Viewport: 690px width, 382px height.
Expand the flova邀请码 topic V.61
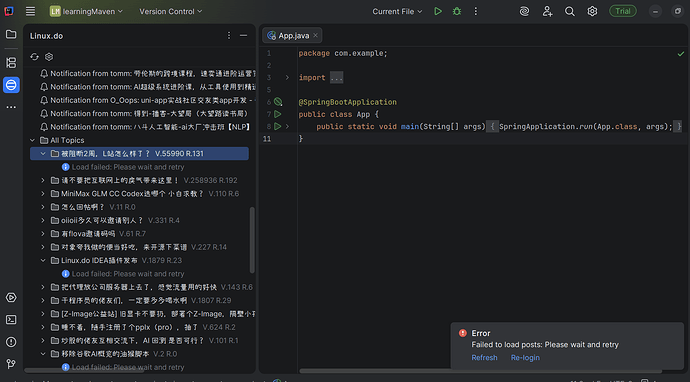pyautogui.click(x=43, y=234)
